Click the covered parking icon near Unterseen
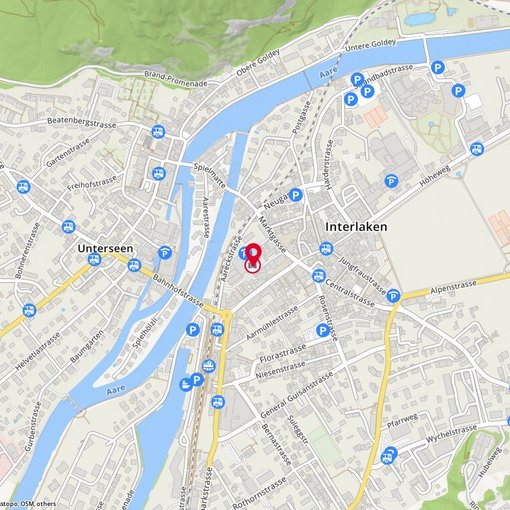The image size is (510, 510). 165,253
